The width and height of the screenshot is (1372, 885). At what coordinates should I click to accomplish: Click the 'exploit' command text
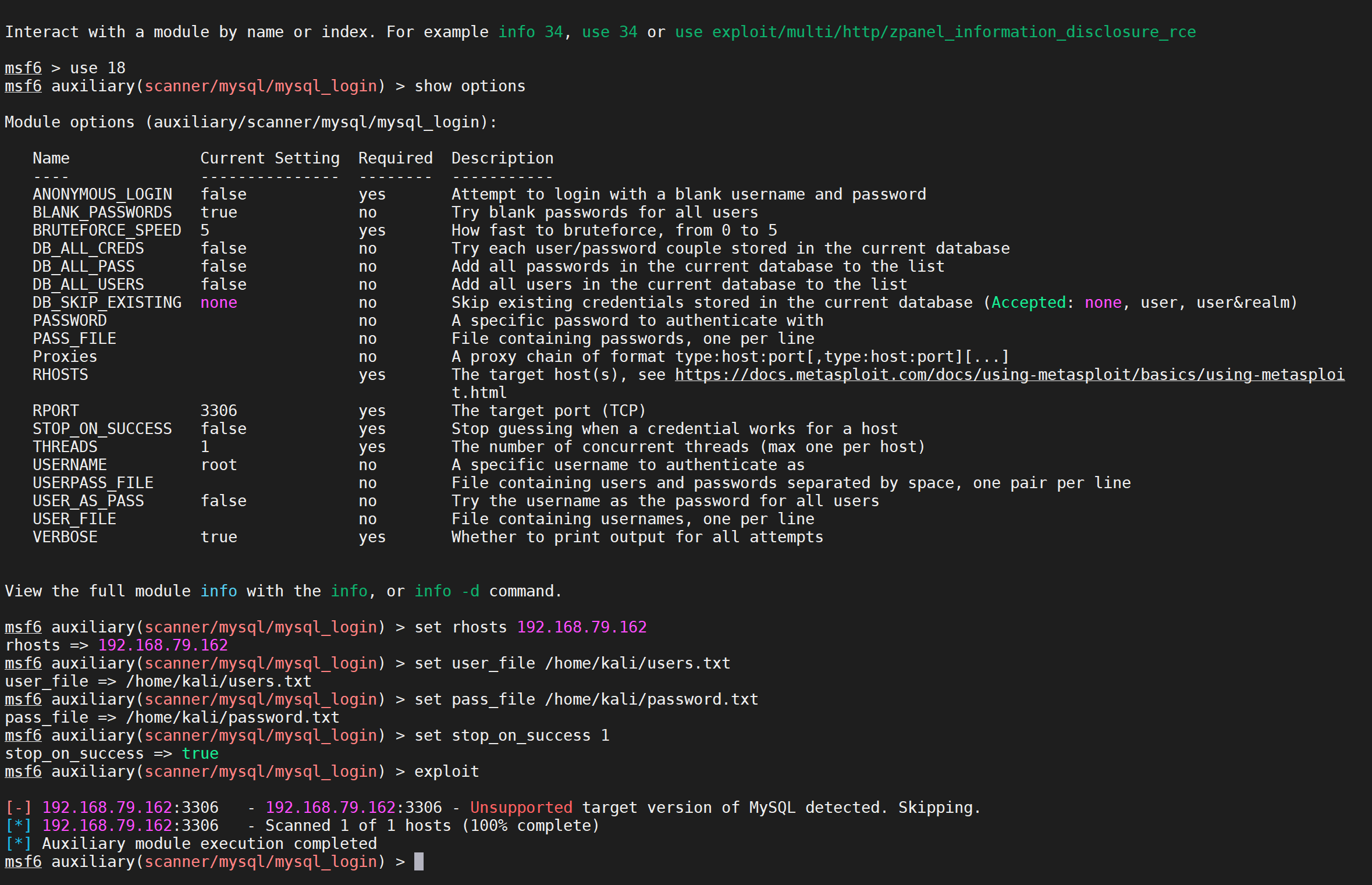[446, 772]
